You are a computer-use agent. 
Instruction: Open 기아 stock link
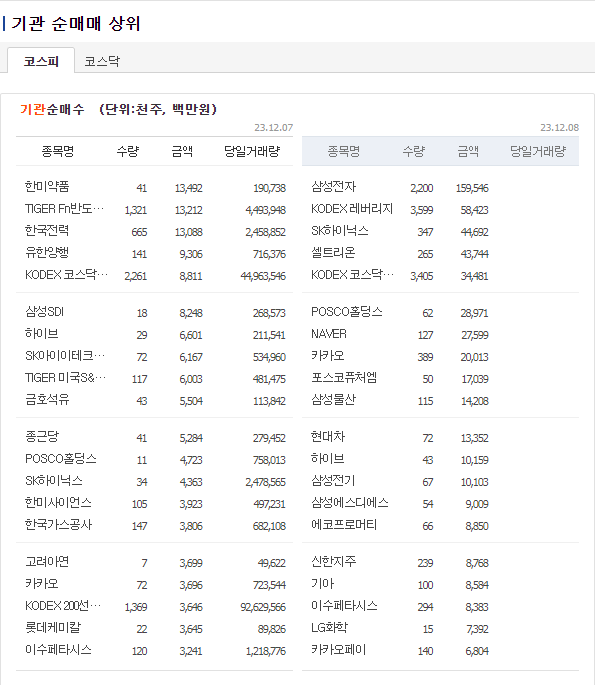323,584
